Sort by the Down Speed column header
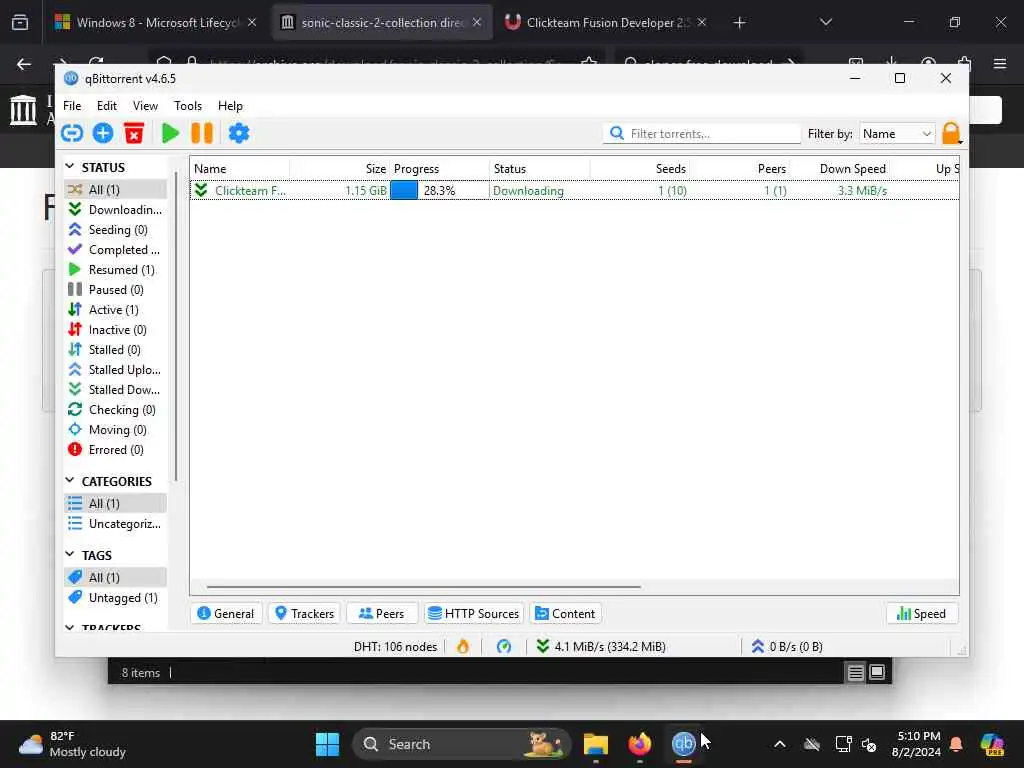1024x768 pixels. point(840,168)
